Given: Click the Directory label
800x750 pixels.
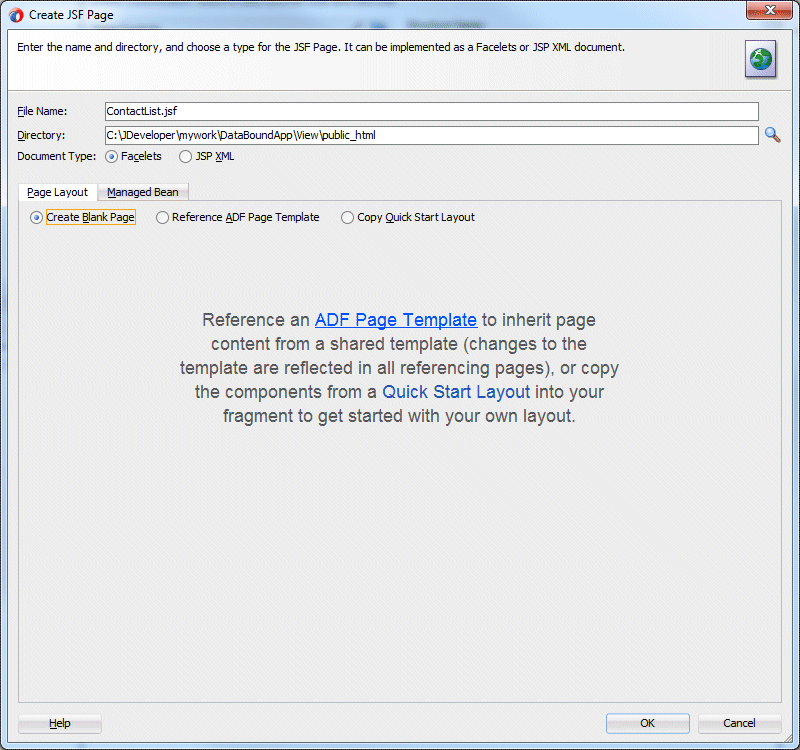Looking at the screenshot, I should click(x=41, y=135).
